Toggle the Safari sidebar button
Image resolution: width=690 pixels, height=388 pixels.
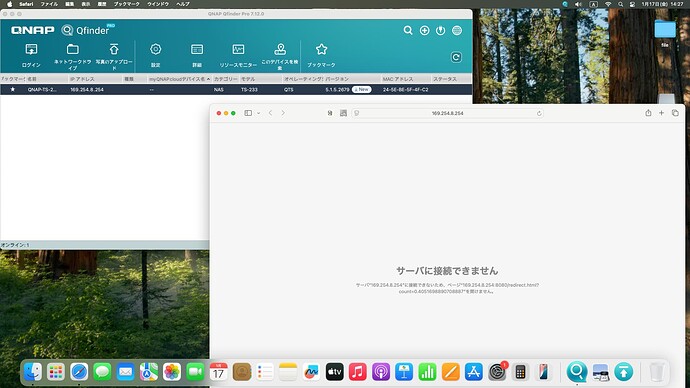tap(248, 113)
